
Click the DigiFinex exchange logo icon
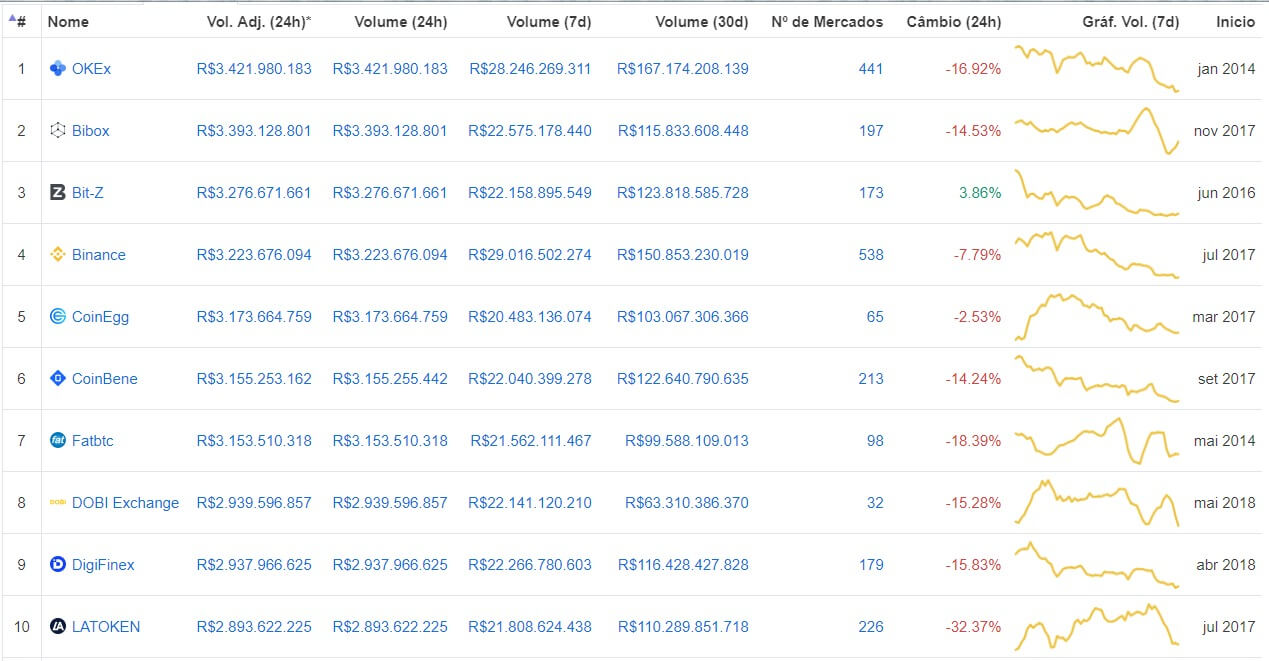pos(58,564)
